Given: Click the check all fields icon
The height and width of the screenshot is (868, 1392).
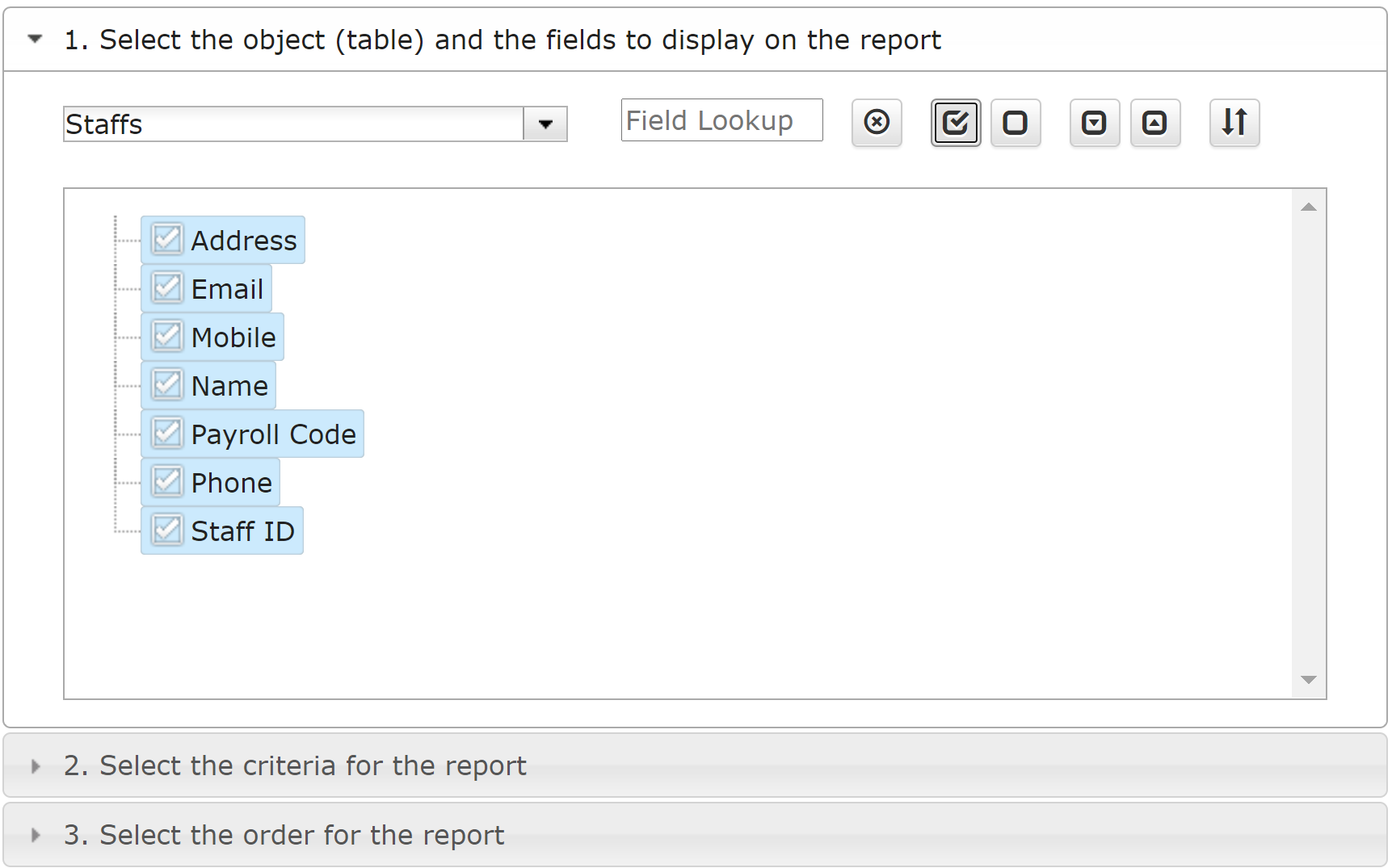Looking at the screenshot, I should (956, 123).
